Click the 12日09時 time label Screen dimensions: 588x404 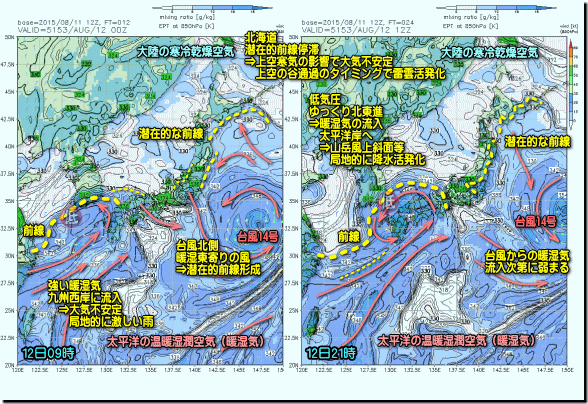click(x=48, y=353)
